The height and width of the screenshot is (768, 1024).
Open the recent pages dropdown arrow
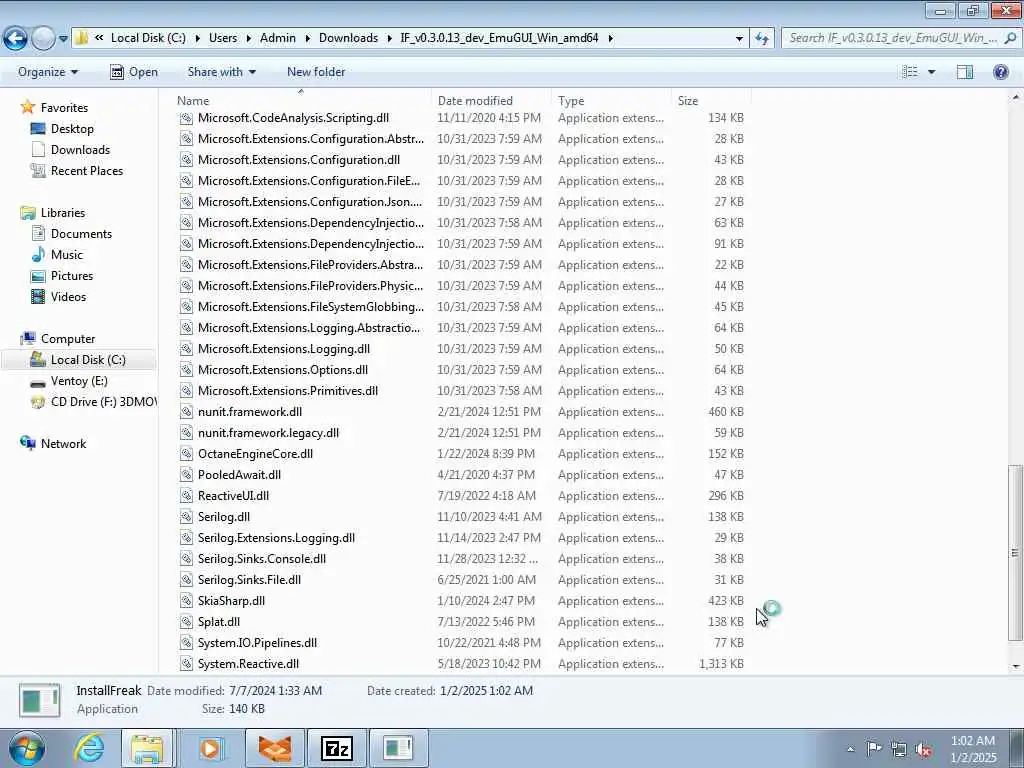pyautogui.click(x=63, y=39)
